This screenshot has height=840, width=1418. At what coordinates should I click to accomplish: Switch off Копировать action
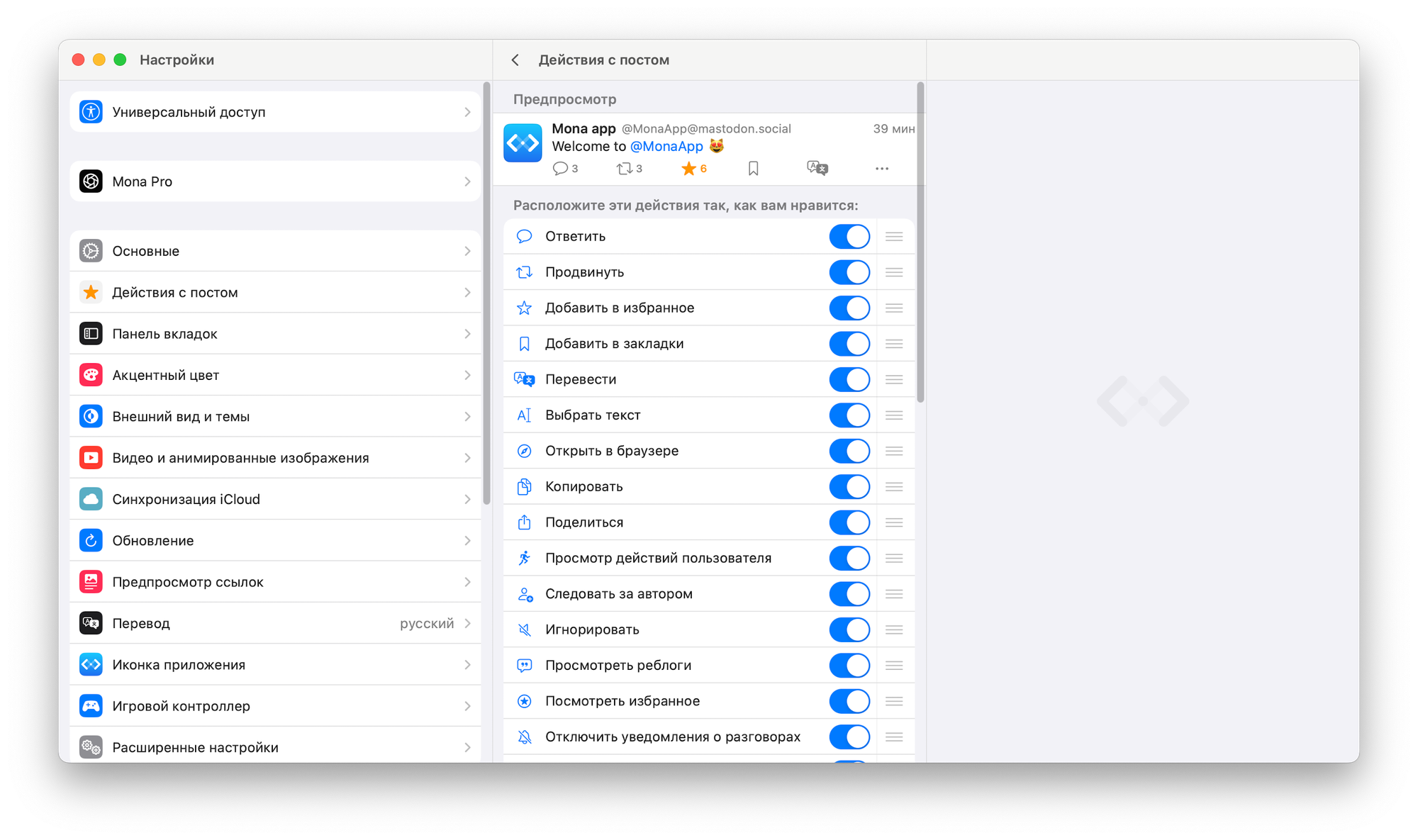pyautogui.click(x=849, y=486)
